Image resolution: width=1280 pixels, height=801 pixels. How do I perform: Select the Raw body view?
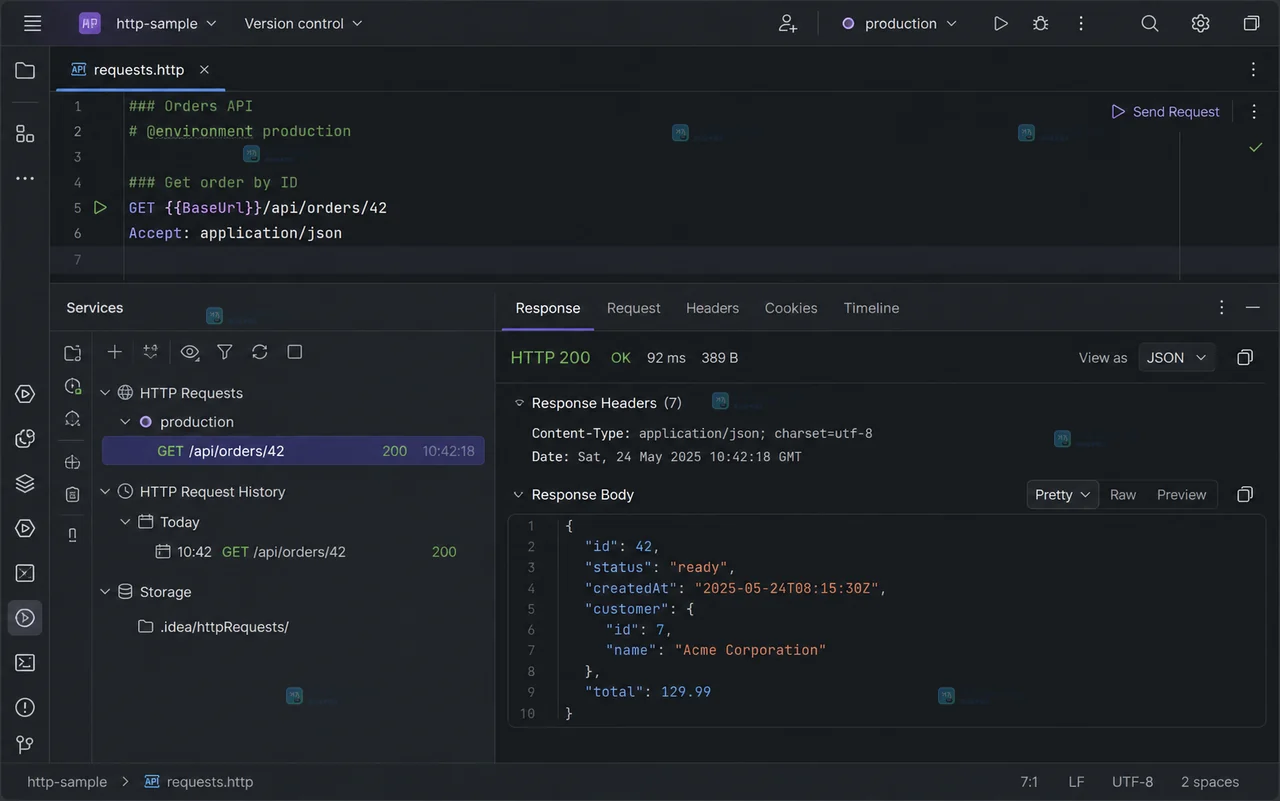[1123, 494]
